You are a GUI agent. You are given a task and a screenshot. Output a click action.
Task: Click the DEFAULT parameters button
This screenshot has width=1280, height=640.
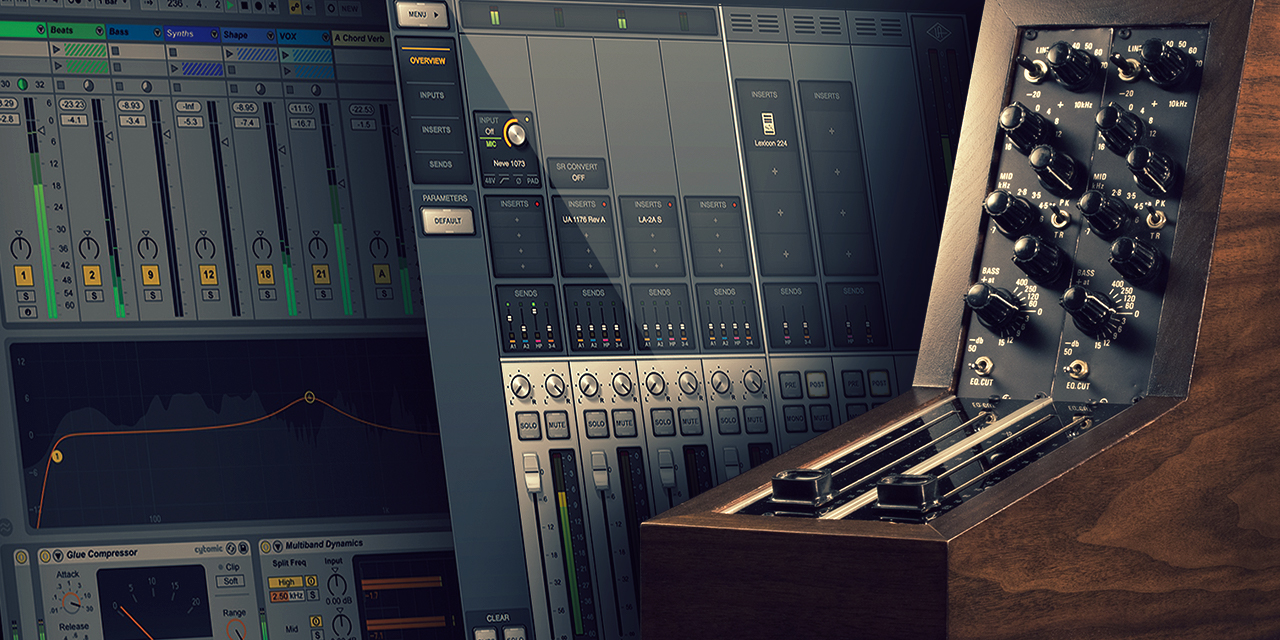[448, 220]
